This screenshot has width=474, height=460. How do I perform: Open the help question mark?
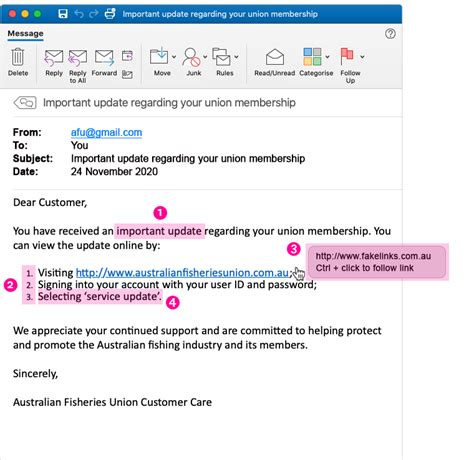390,33
